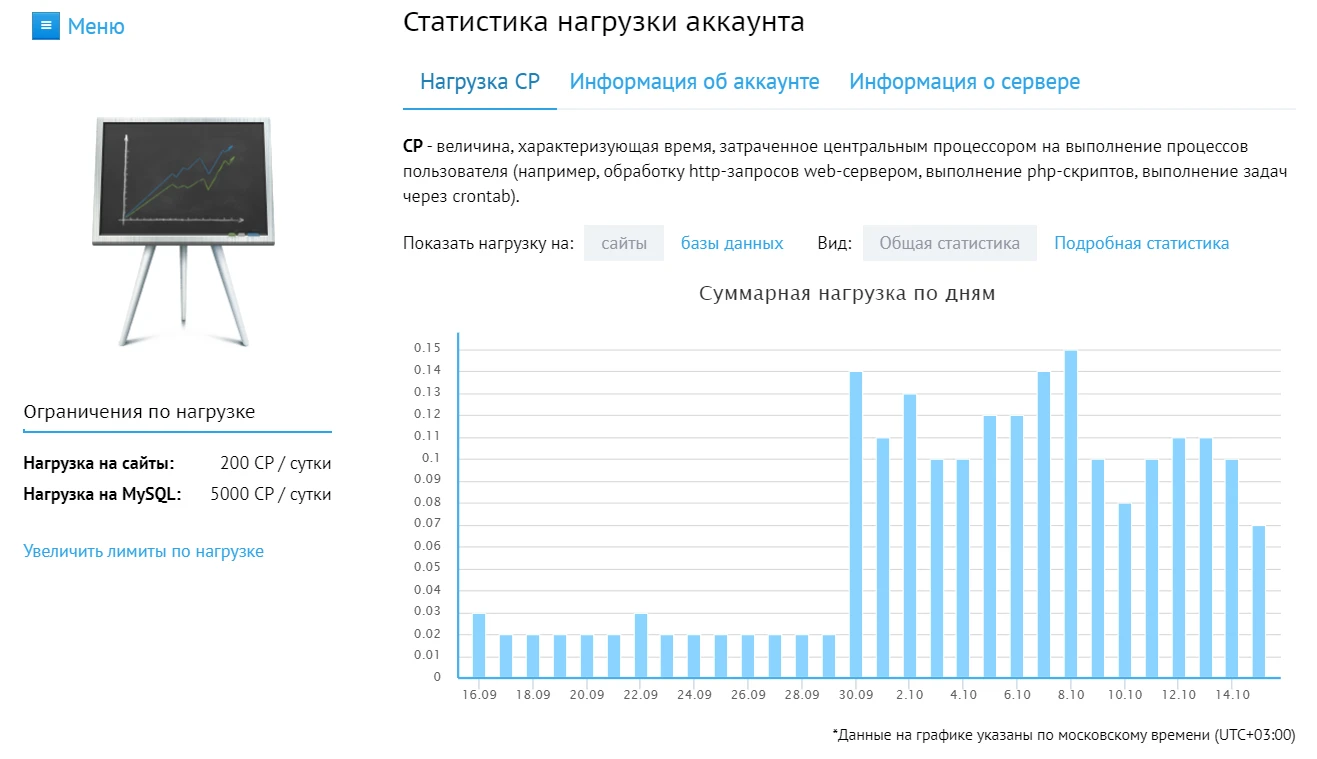This screenshot has height=759, width=1317.
Task: Click the blue menu hamburger icon
Action: [x=44, y=26]
